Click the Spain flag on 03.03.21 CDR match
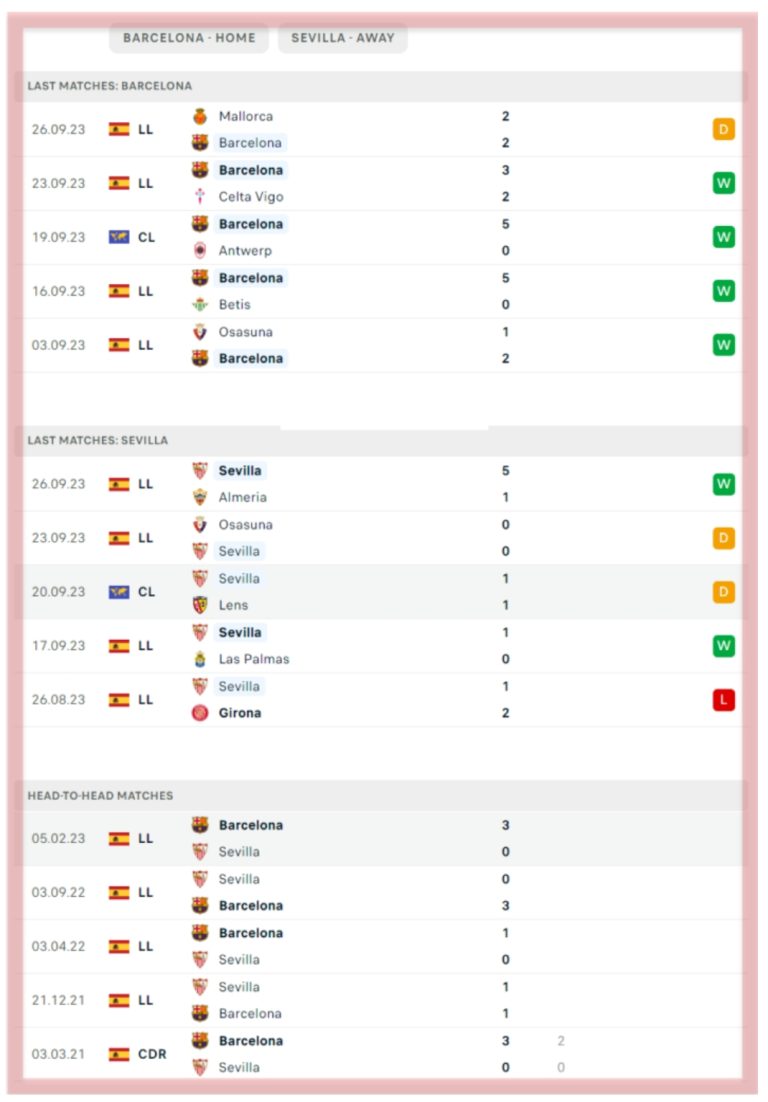This screenshot has width=768, height=1102. click(119, 1054)
